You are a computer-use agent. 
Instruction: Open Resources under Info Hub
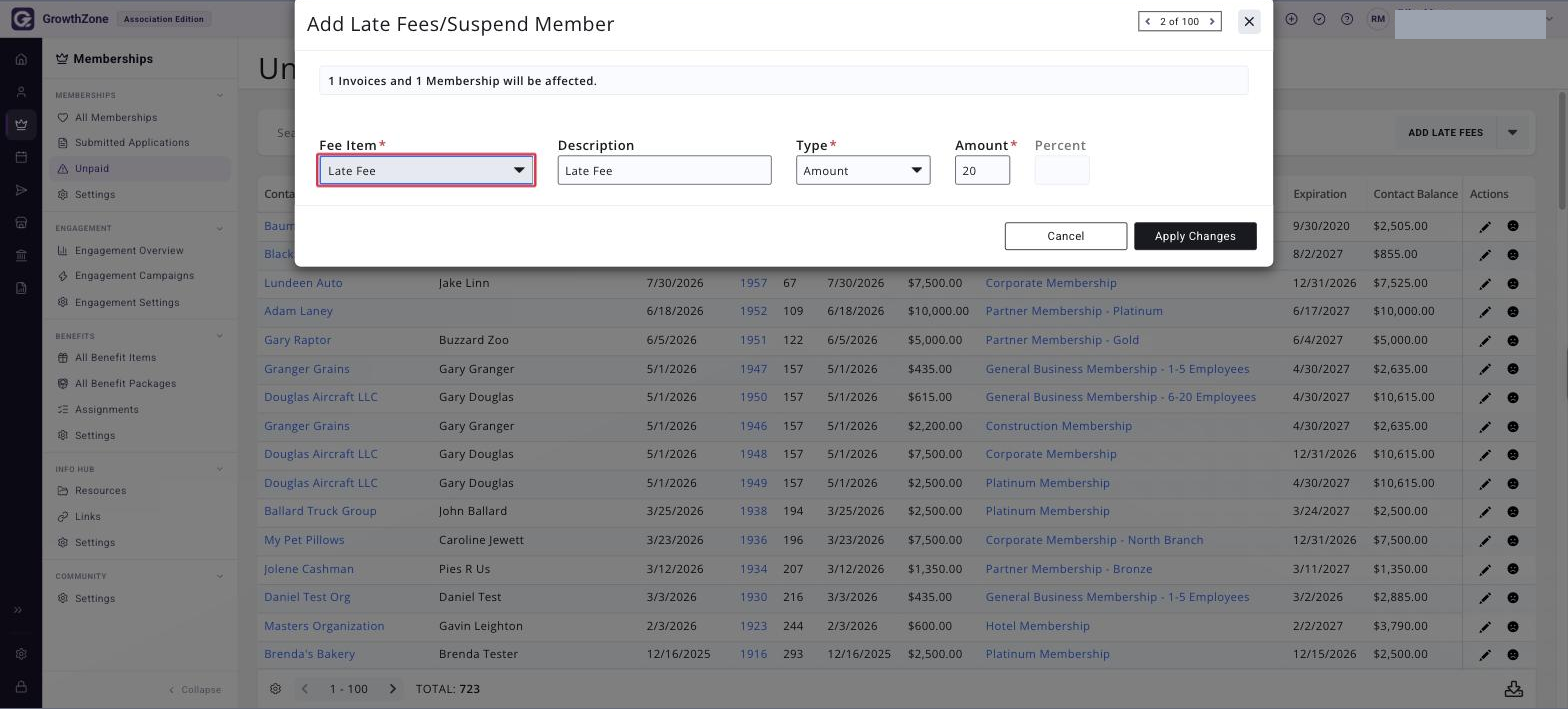100,491
